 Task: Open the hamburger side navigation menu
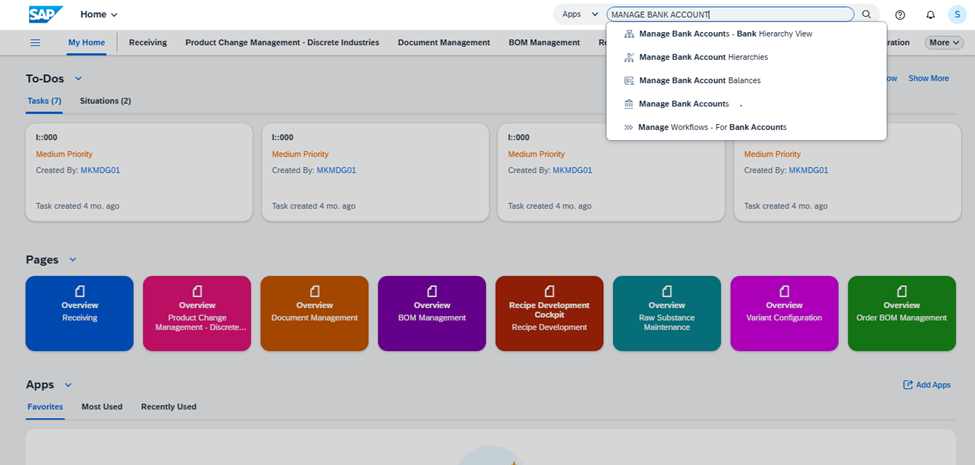[35, 42]
